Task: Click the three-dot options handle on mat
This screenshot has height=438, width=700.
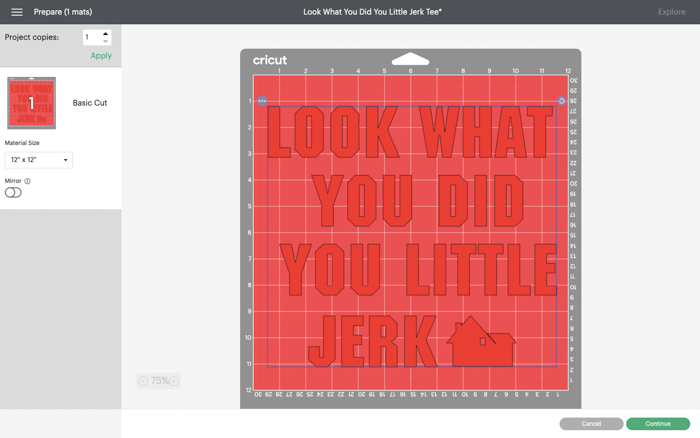Action: tap(262, 101)
